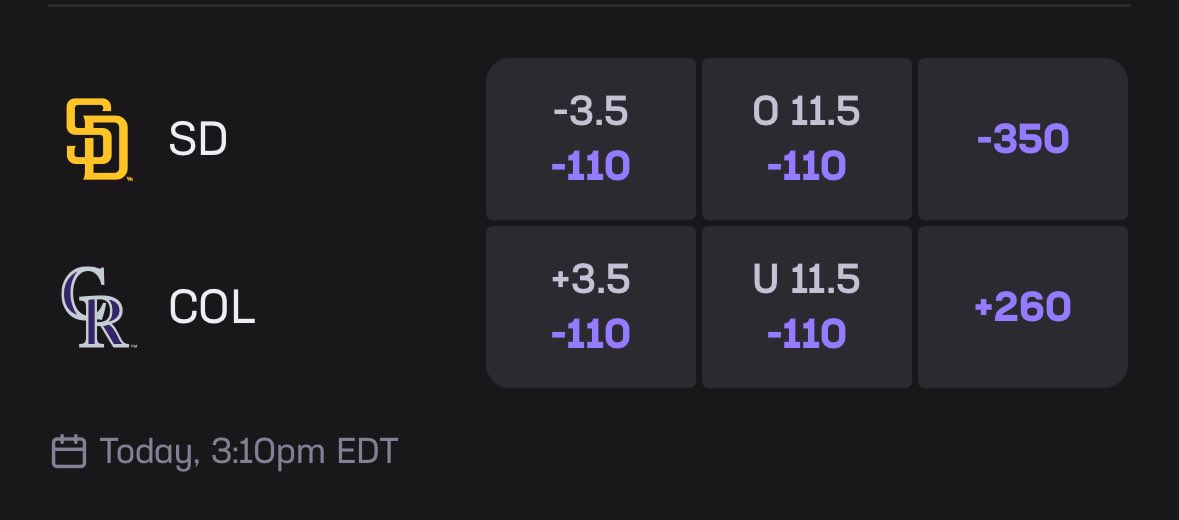This screenshot has width=1179, height=520.
Task: Select the COL moneyline +260 bet
Action: 1022,307
